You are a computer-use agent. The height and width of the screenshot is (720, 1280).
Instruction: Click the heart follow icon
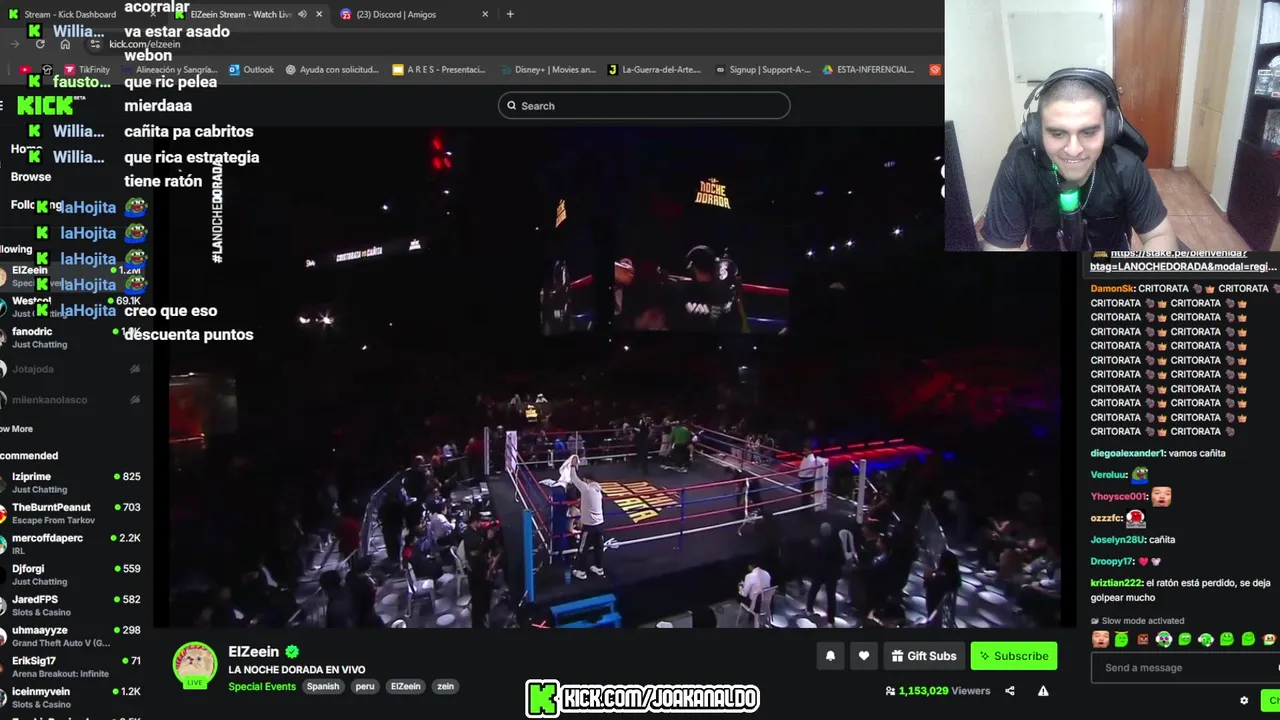coord(864,656)
